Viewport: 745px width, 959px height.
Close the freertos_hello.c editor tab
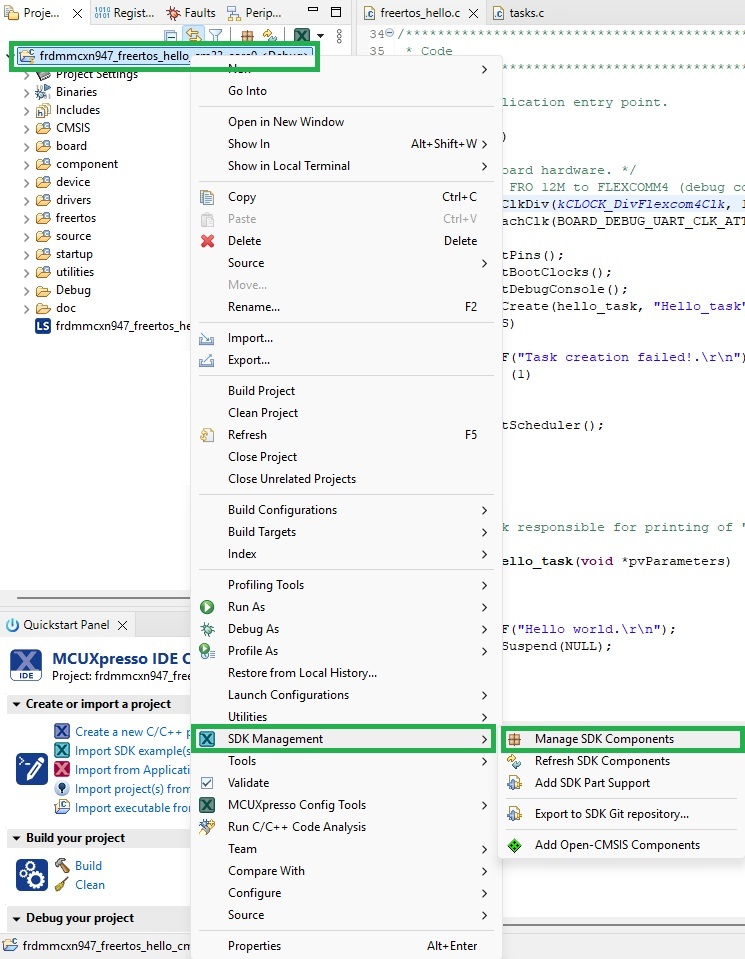(x=473, y=13)
